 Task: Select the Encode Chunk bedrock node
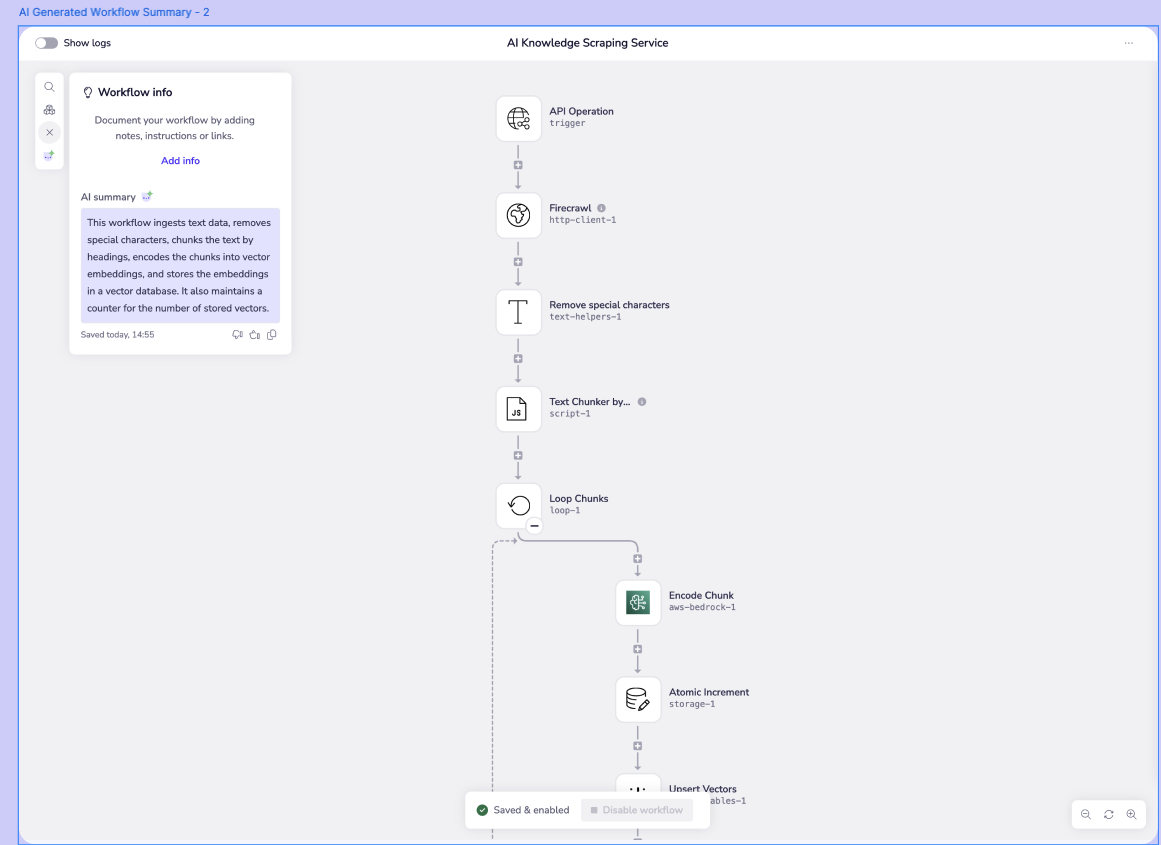click(x=638, y=602)
